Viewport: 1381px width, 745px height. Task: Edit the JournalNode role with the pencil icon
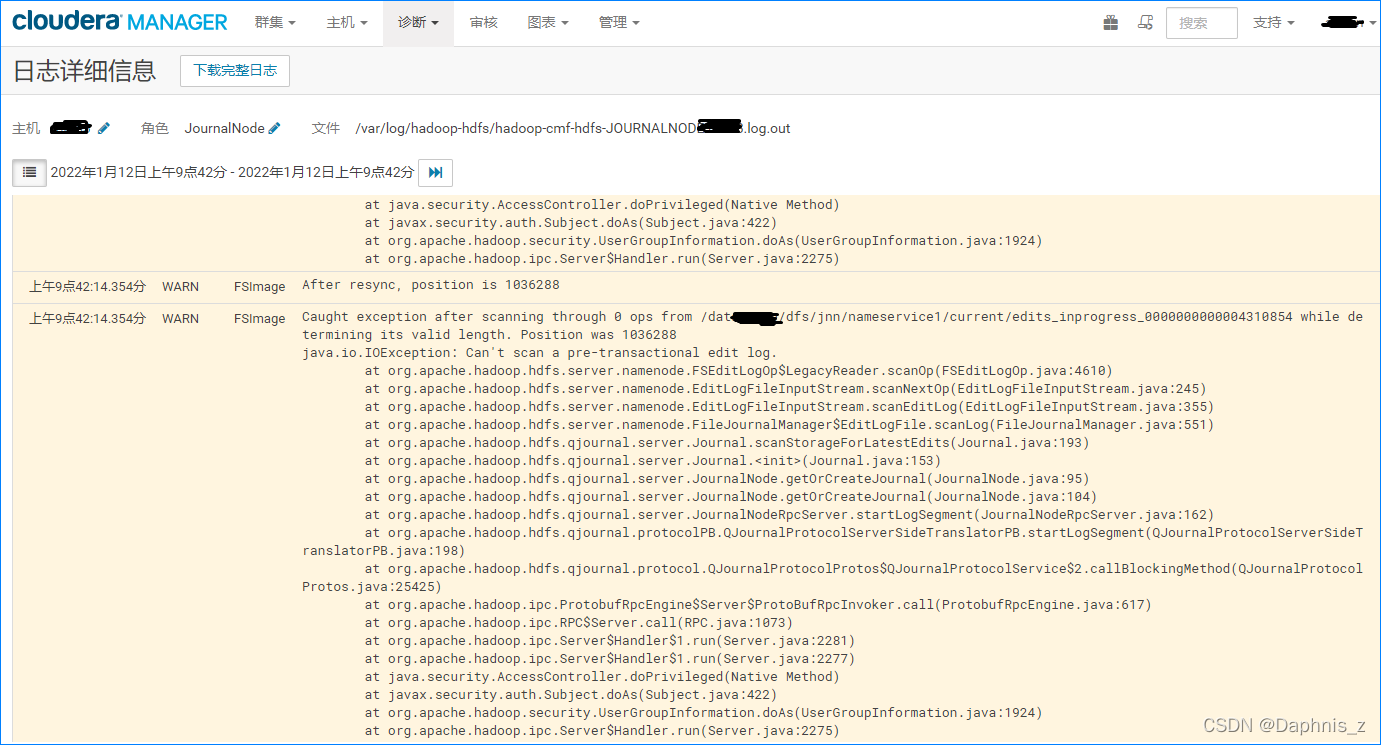[275, 128]
